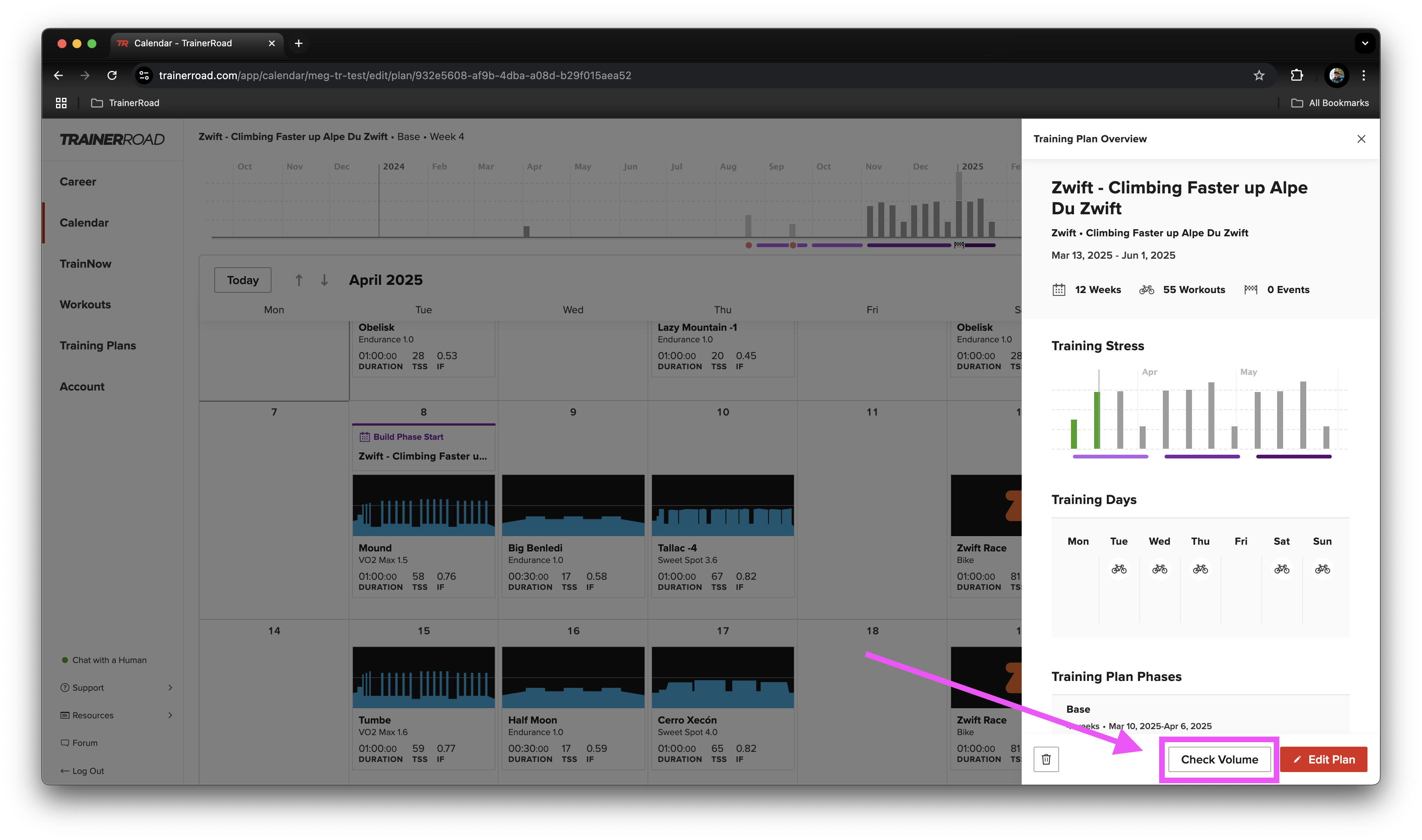Click the Base phase bar under Training Stress
Viewport: 1422px width, 840px height.
point(1110,456)
